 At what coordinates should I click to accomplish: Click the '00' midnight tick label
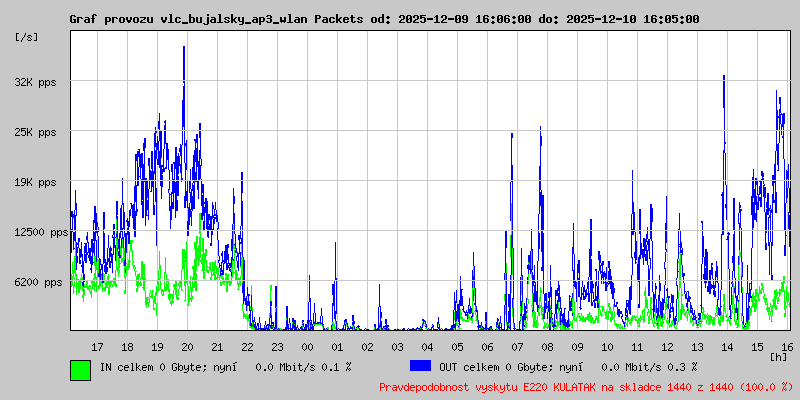pos(307,347)
